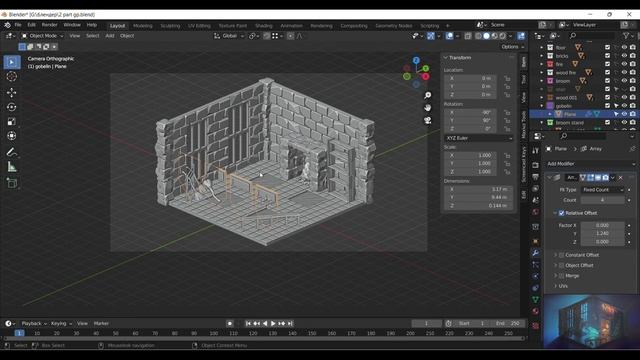Select the Measure tool
The height and width of the screenshot is (360, 640).
pyautogui.click(x=12, y=167)
